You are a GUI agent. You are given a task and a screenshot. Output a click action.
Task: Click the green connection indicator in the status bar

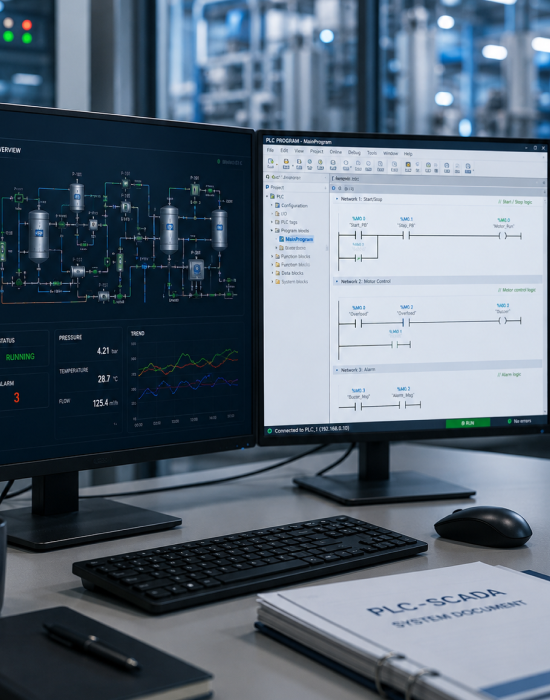(269, 431)
